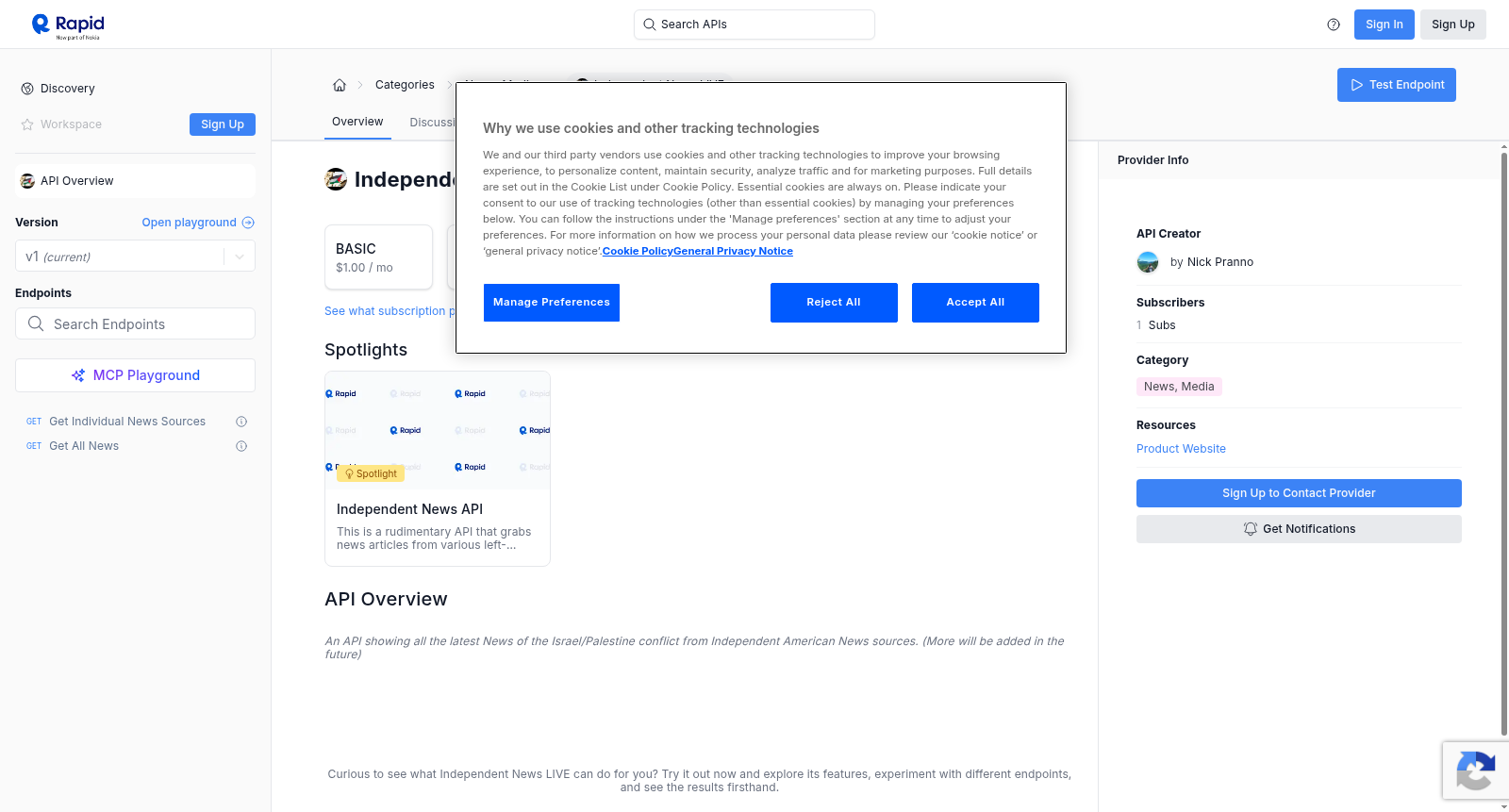Open the General Privacy Notice link
The image size is (1509, 812).
coord(733,251)
